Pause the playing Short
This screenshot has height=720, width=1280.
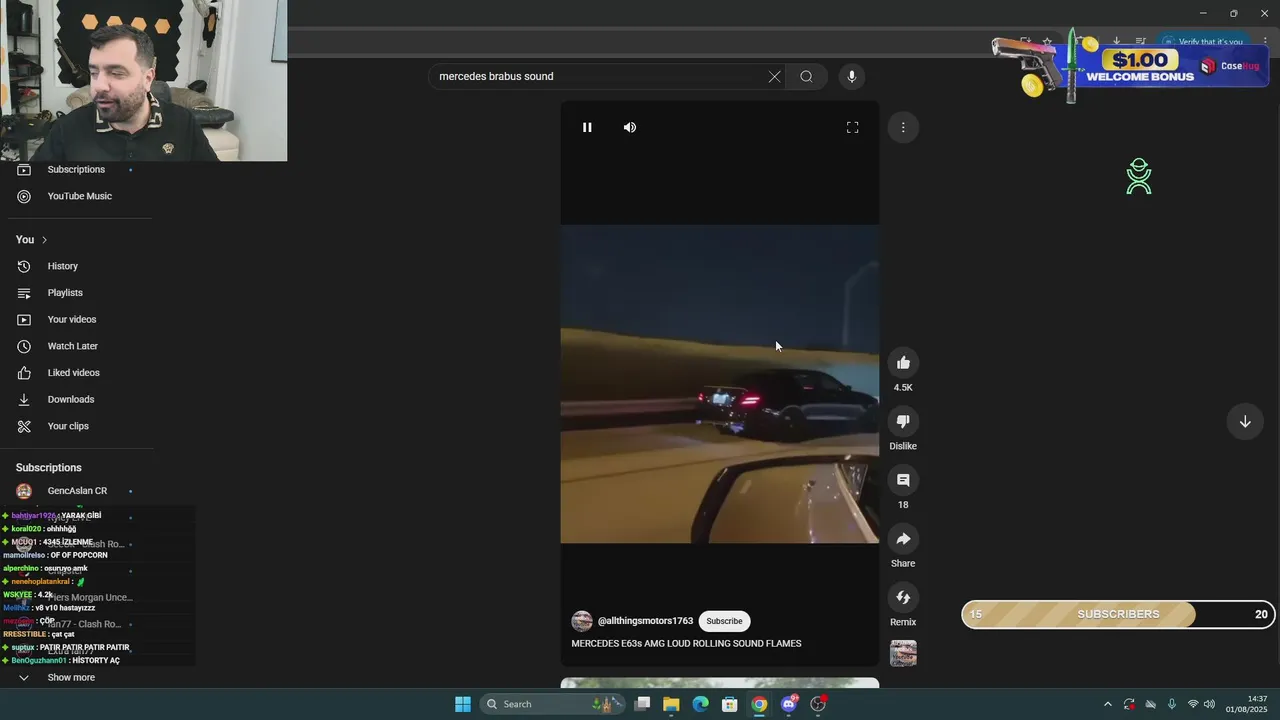click(x=587, y=127)
